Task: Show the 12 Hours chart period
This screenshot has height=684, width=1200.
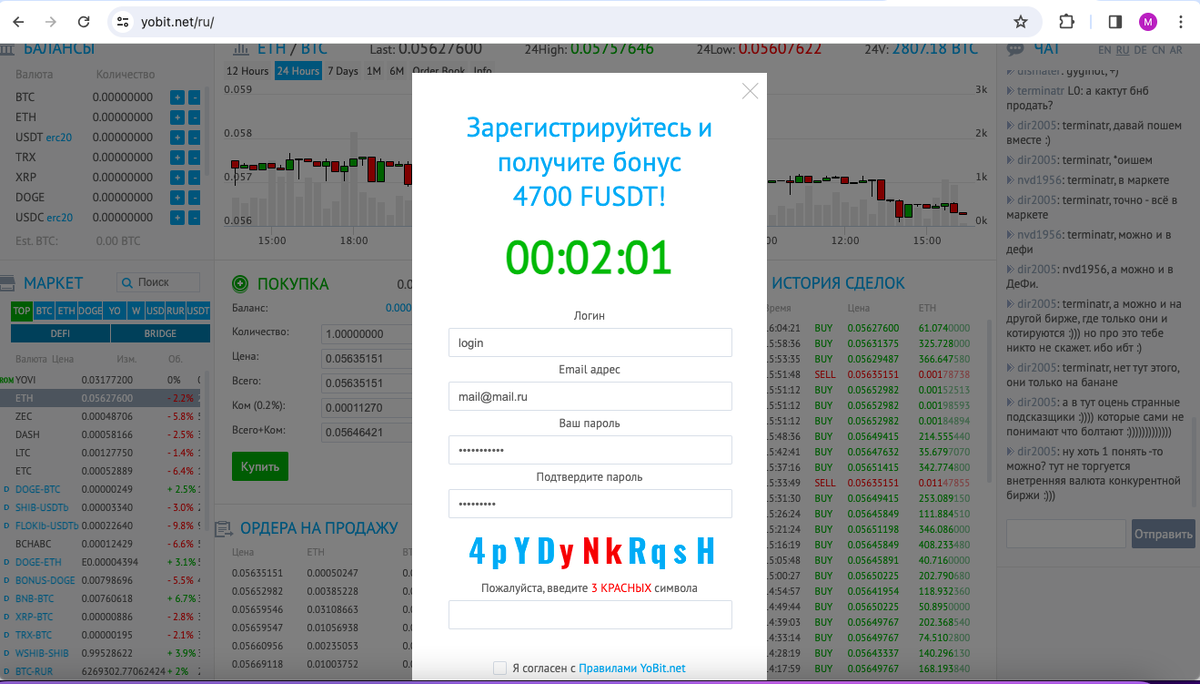Action: (247, 71)
